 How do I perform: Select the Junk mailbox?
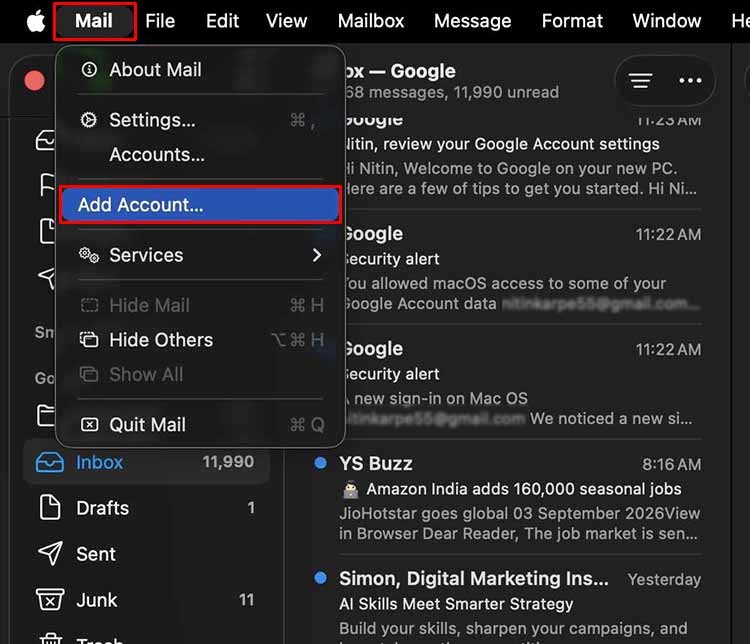click(x=146, y=600)
